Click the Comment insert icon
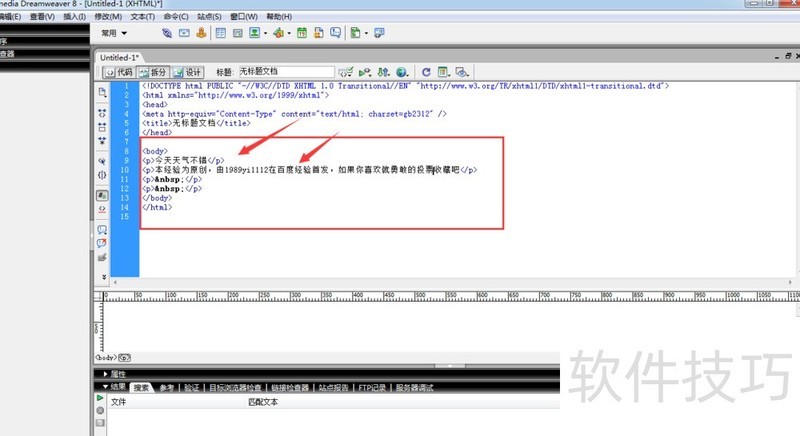This screenshot has height=436, width=800. click(335, 33)
